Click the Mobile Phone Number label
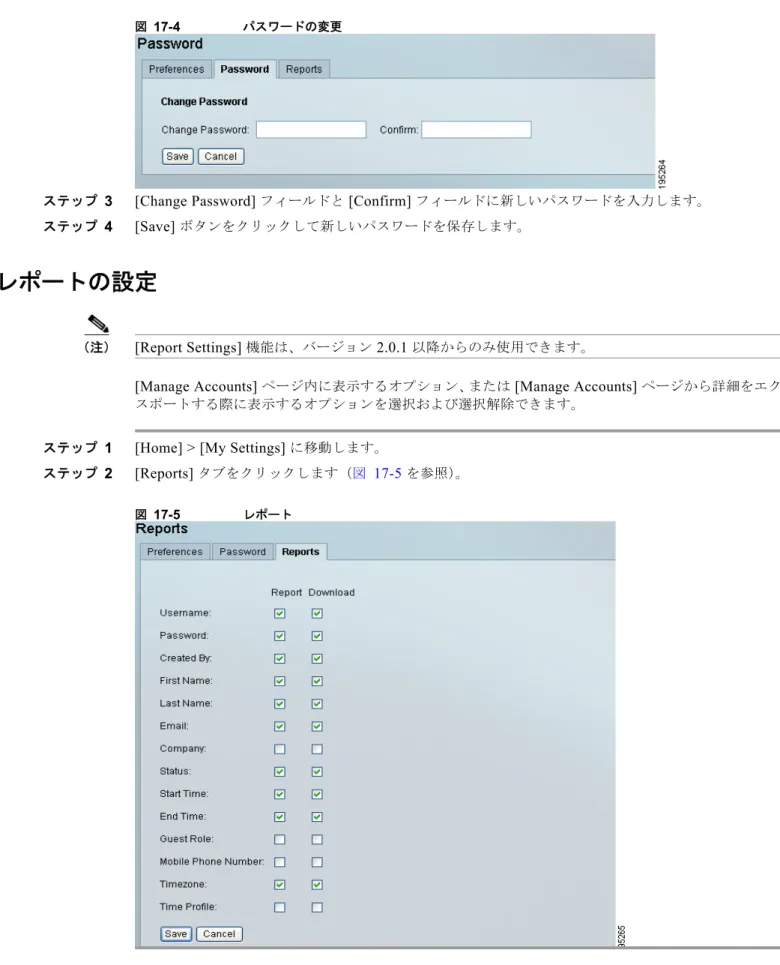 click(212, 862)
